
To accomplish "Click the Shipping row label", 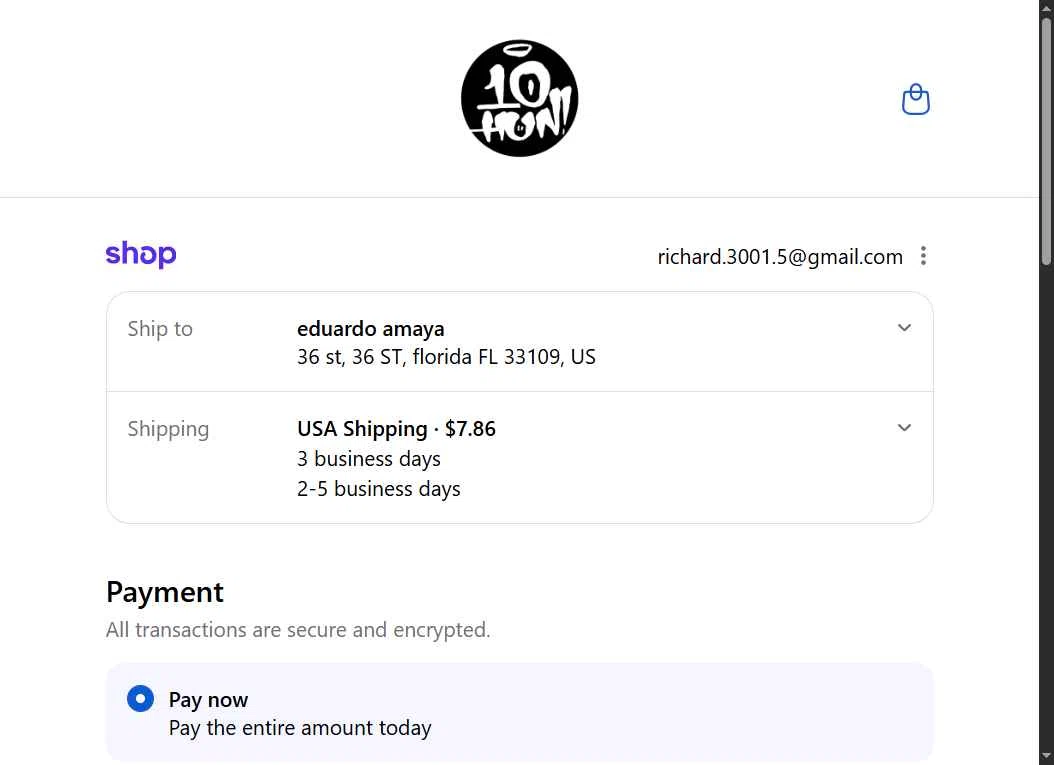I will (168, 429).
